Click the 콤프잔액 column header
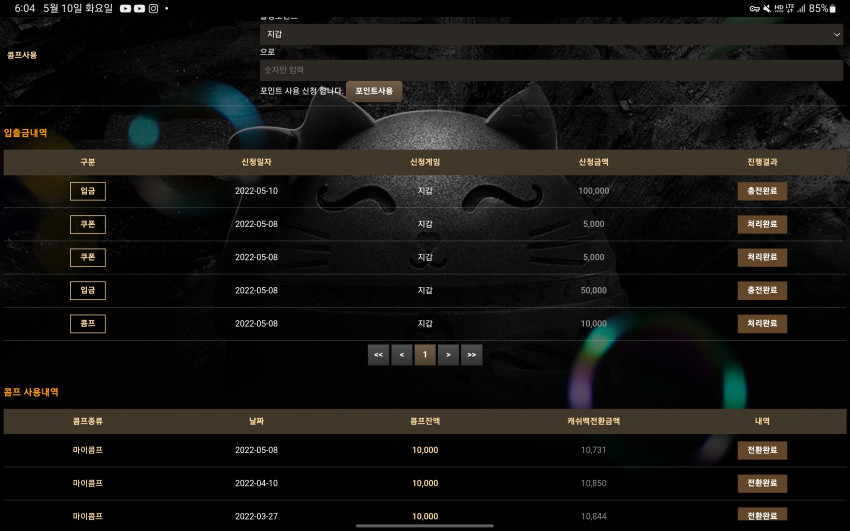The width and height of the screenshot is (850, 531). tap(425, 421)
